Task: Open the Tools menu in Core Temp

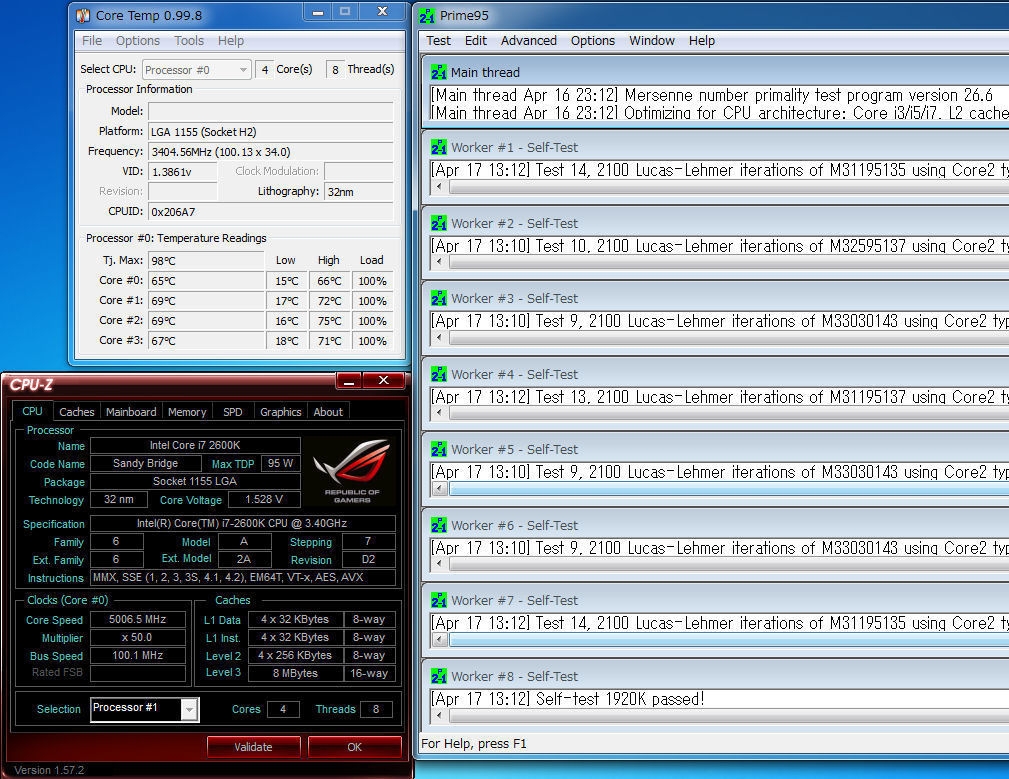Action: (189, 41)
